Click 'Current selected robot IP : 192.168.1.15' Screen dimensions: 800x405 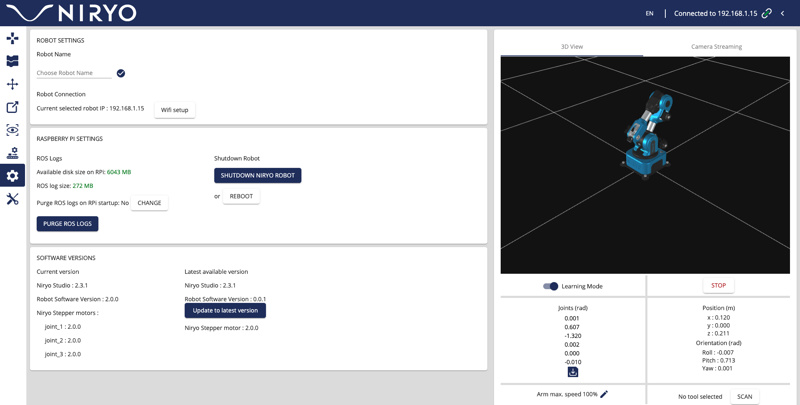90,109
